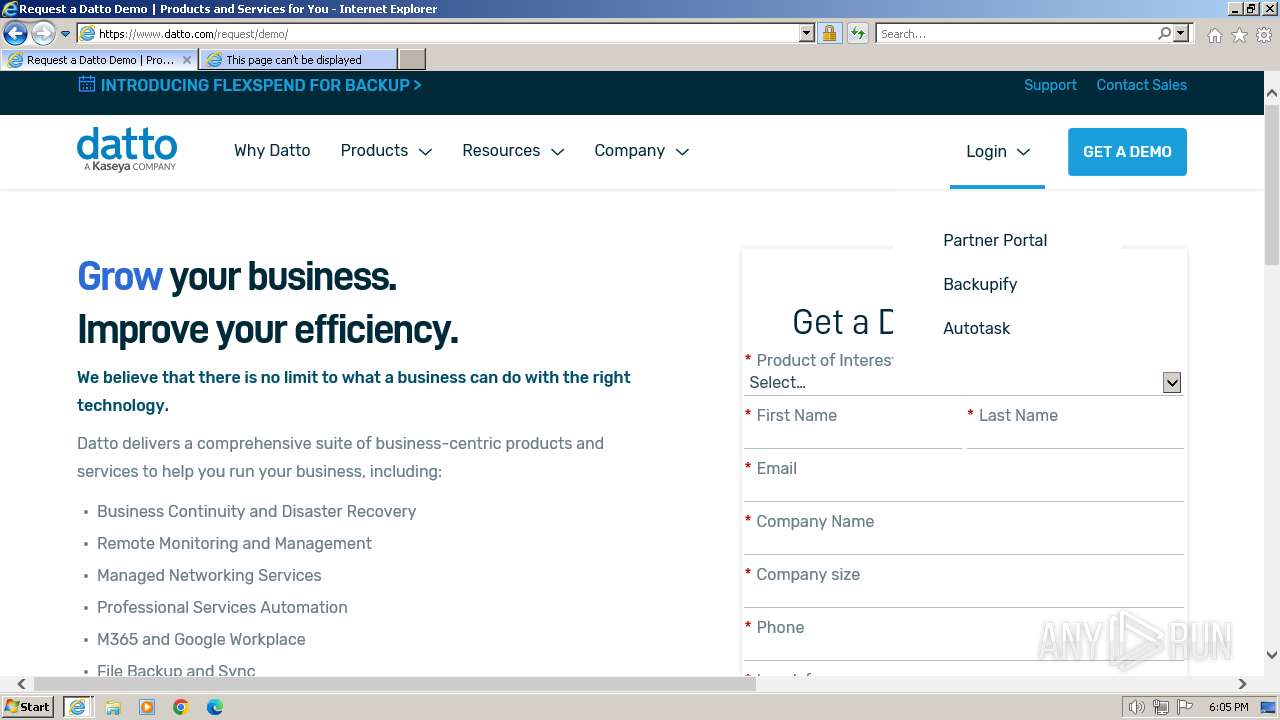1280x720 pixels.
Task: Open the Favorites star icon
Action: click(x=1239, y=35)
